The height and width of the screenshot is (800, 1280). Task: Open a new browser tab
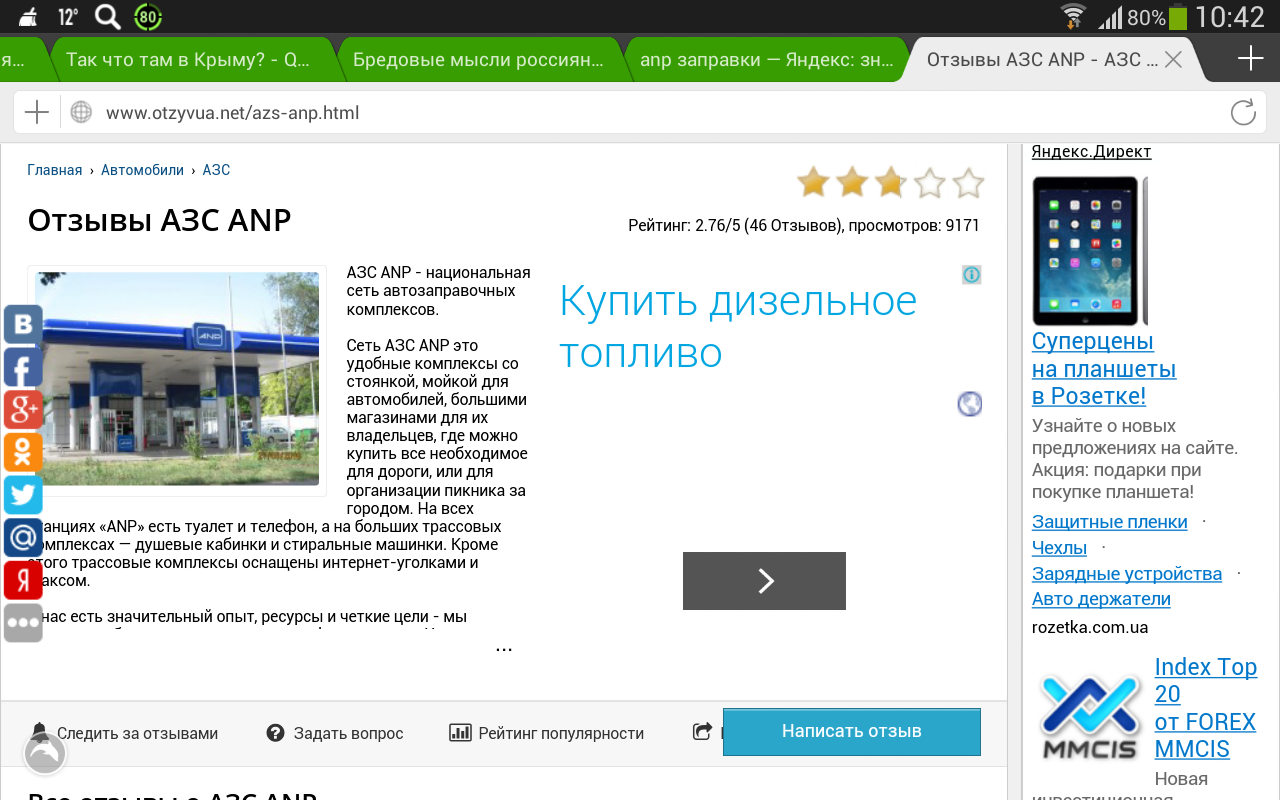coord(1250,60)
